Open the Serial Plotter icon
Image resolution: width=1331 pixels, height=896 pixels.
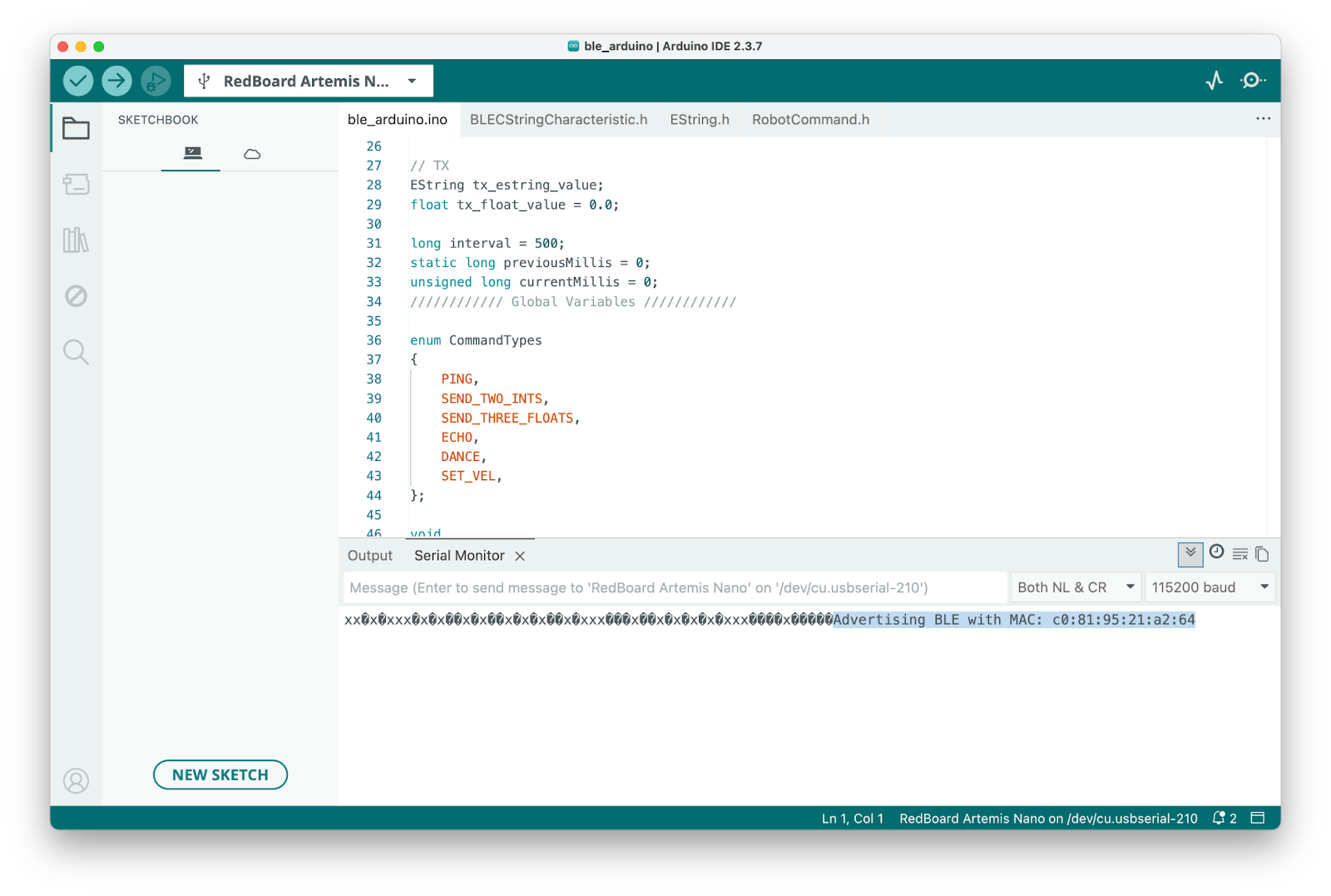click(x=1214, y=81)
